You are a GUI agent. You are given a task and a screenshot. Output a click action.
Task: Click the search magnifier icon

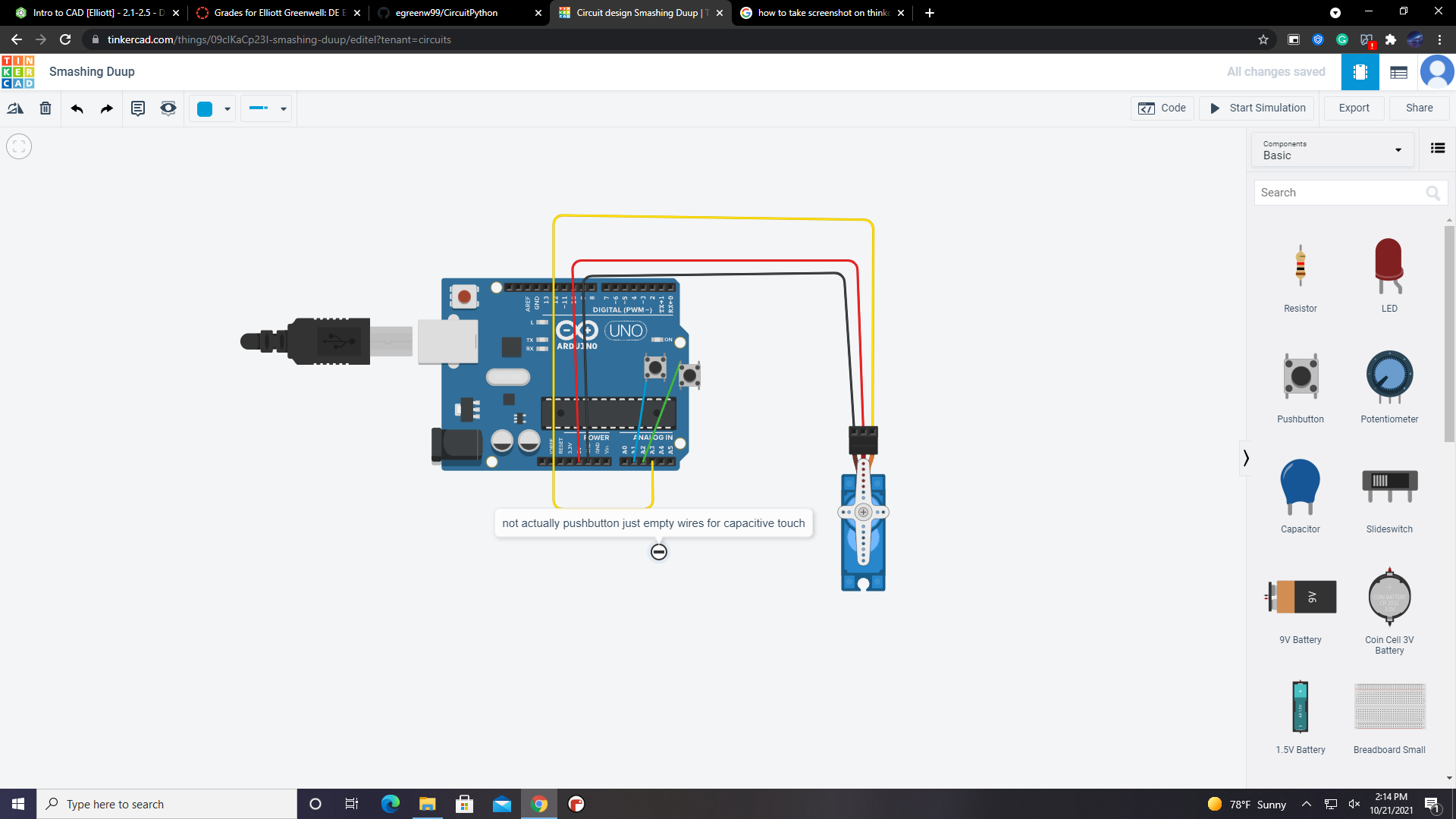(x=1433, y=193)
